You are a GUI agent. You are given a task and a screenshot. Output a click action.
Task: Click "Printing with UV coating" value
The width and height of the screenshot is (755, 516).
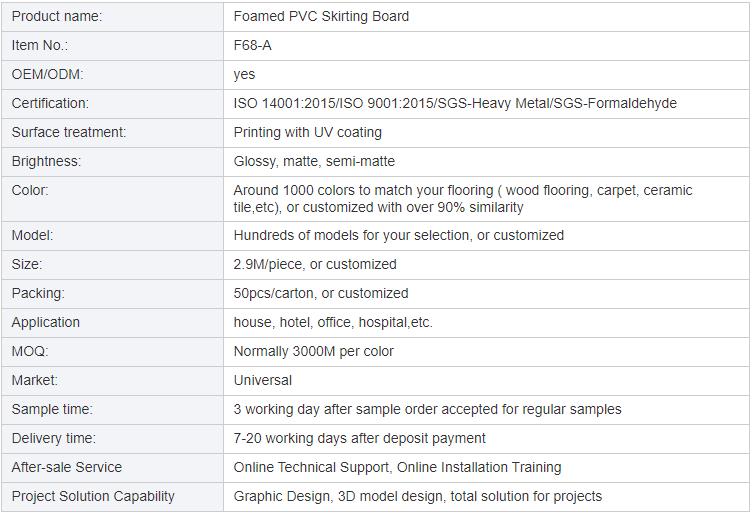307,132
